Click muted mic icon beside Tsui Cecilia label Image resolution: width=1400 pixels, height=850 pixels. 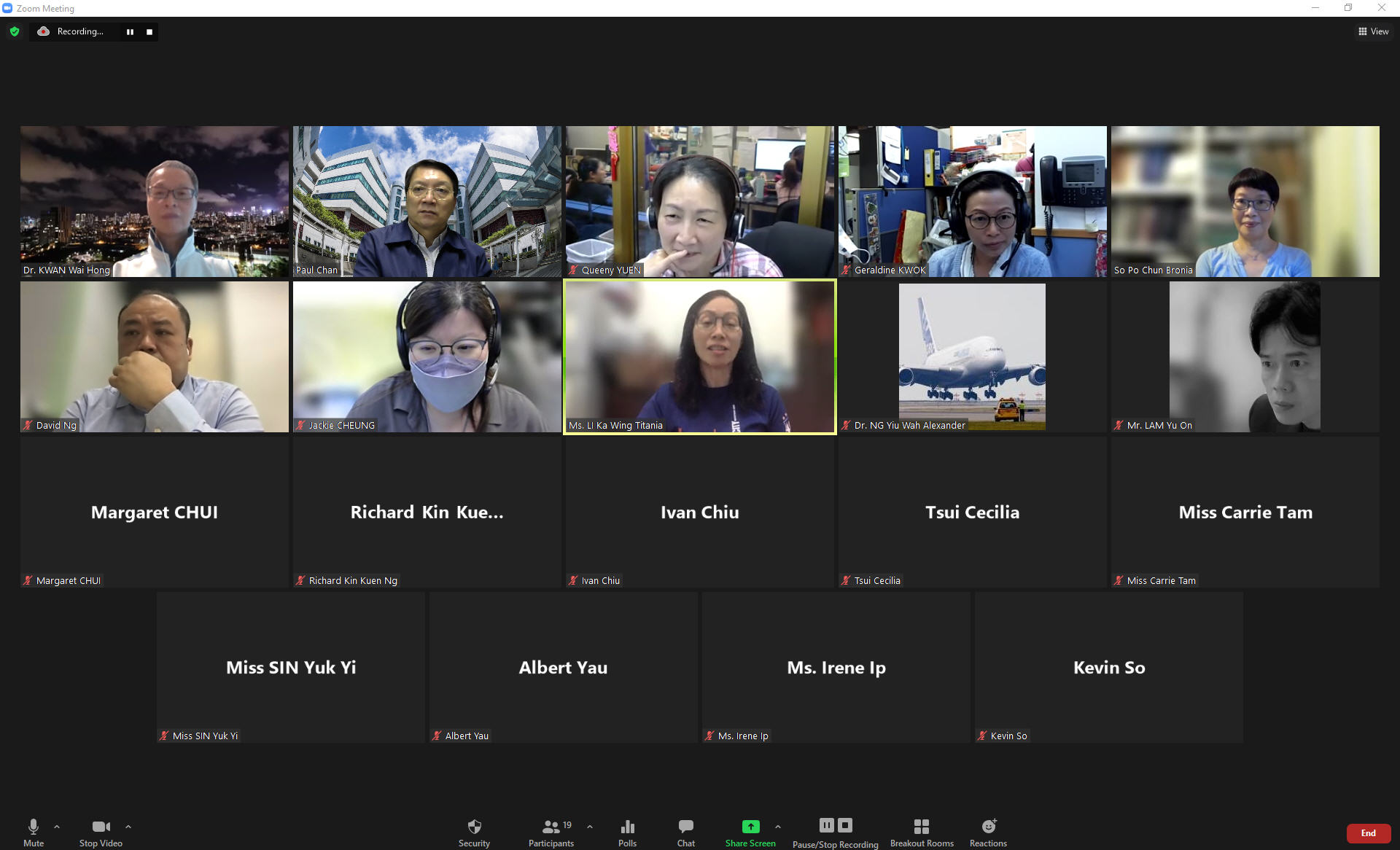[846, 580]
